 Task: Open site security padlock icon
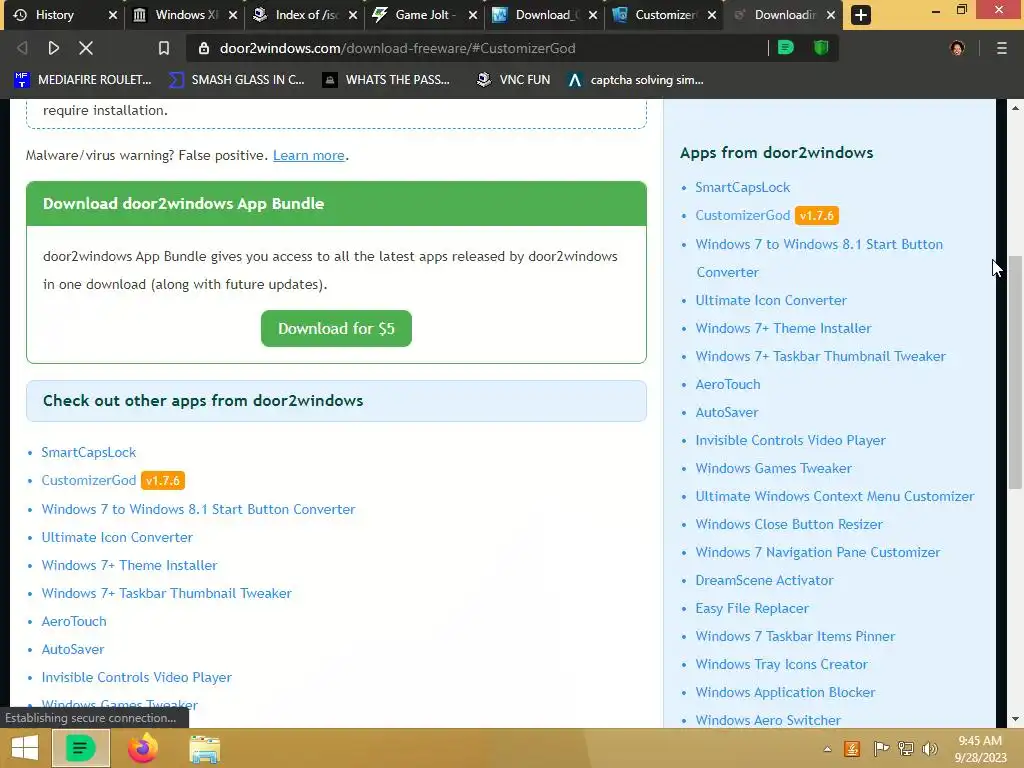[x=204, y=48]
